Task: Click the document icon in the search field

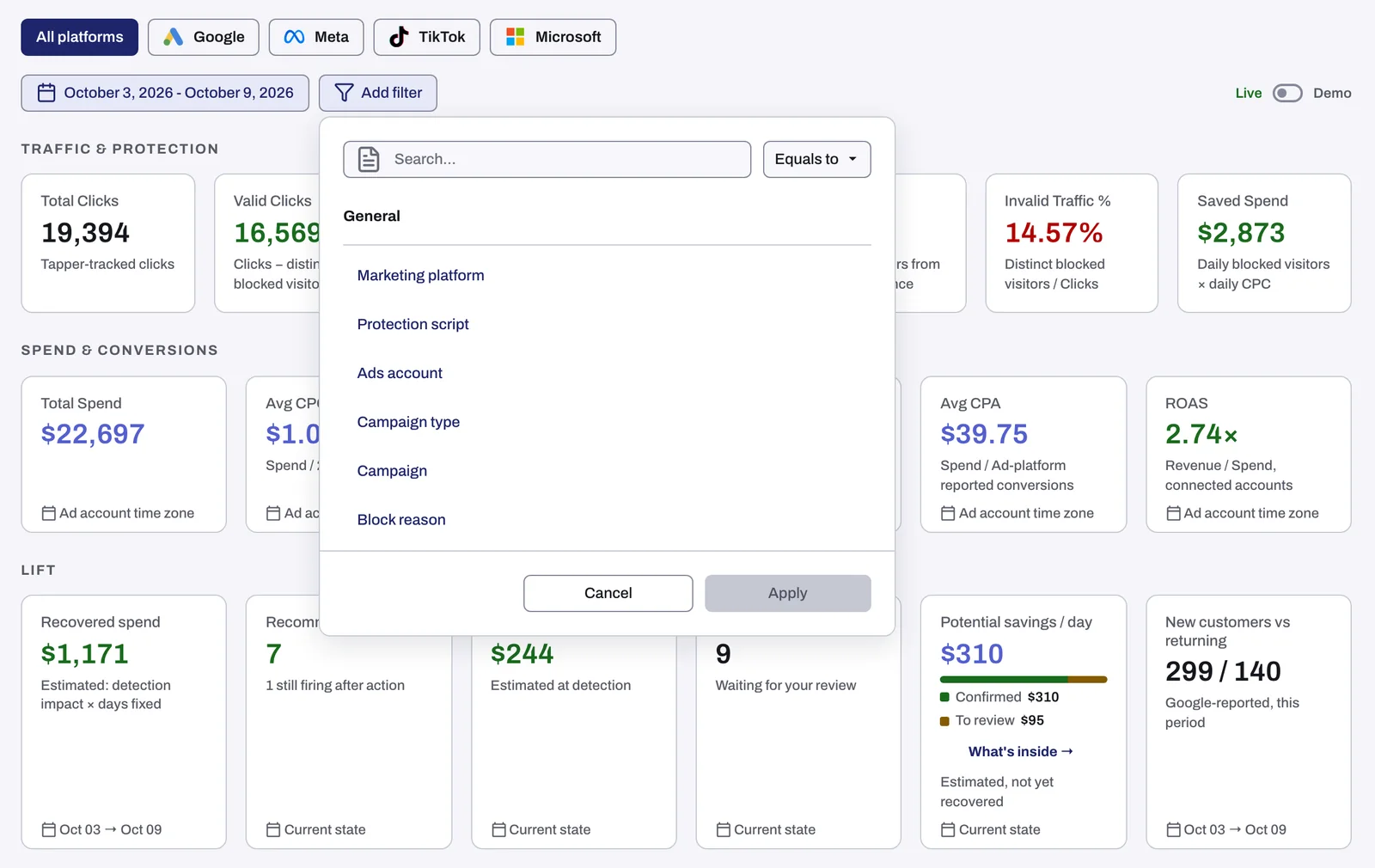Action: point(369,159)
